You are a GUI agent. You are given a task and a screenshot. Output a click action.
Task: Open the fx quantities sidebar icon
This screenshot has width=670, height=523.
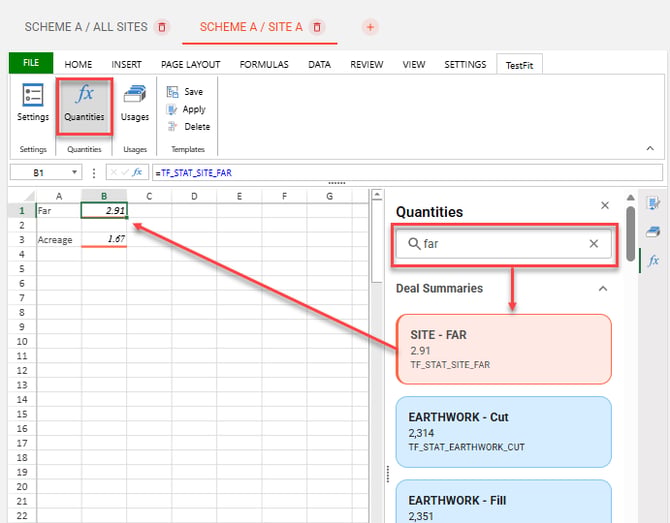pos(653,260)
